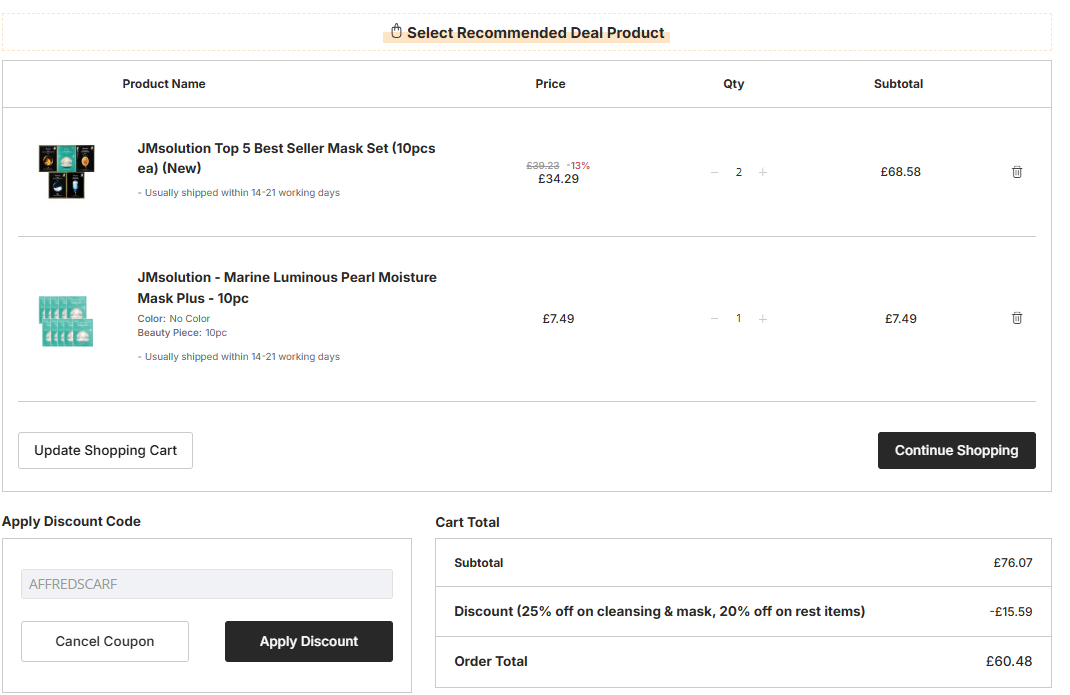Image resolution: width=1070 pixels, height=695 pixels.
Task: Open Marine Luminous Pearl Moisture Mask link
Action: tap(287, 287)
